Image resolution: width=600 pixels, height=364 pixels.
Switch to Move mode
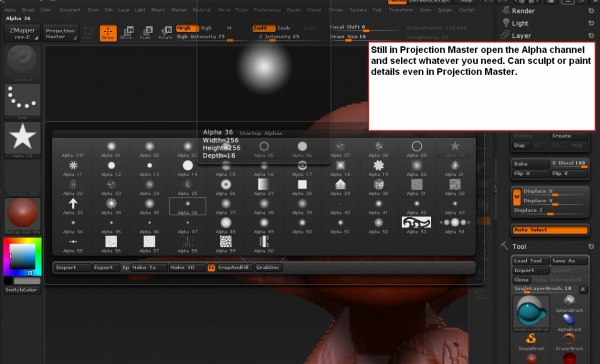(127, 33)
